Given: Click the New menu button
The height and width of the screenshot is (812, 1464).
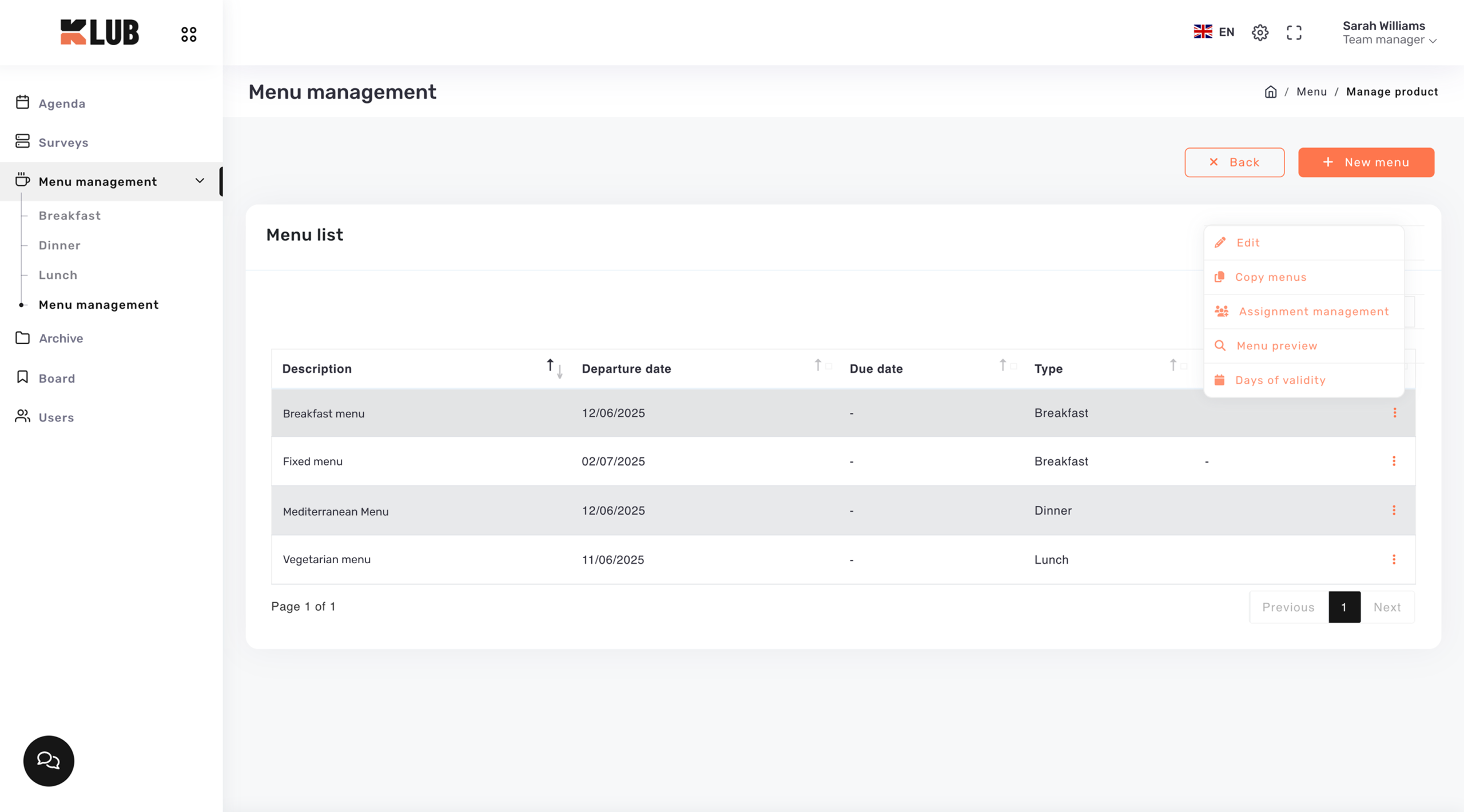Looking at the screenshot, I should 1366,162.
